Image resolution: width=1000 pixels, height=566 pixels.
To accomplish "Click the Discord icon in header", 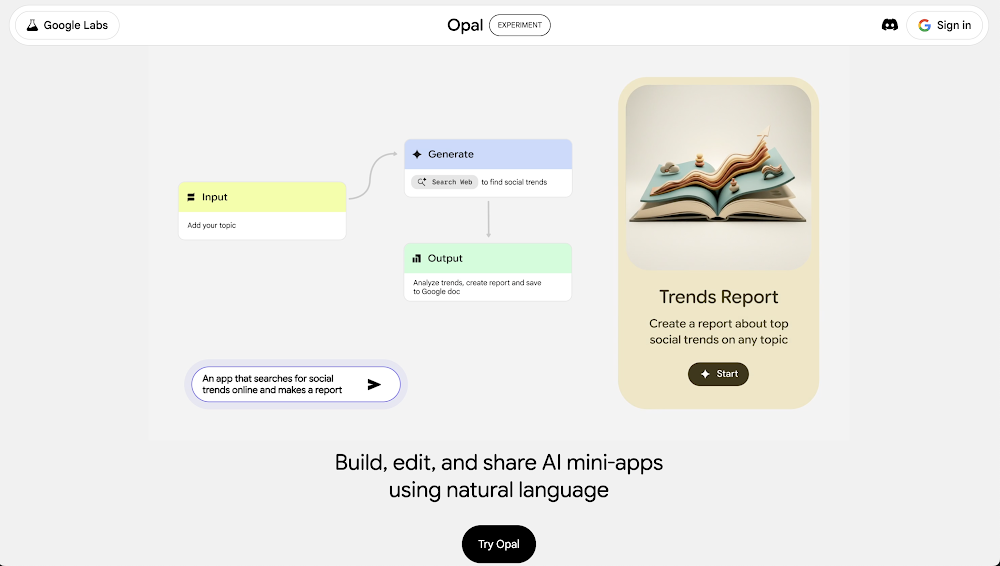I will [x=889, y=25].
